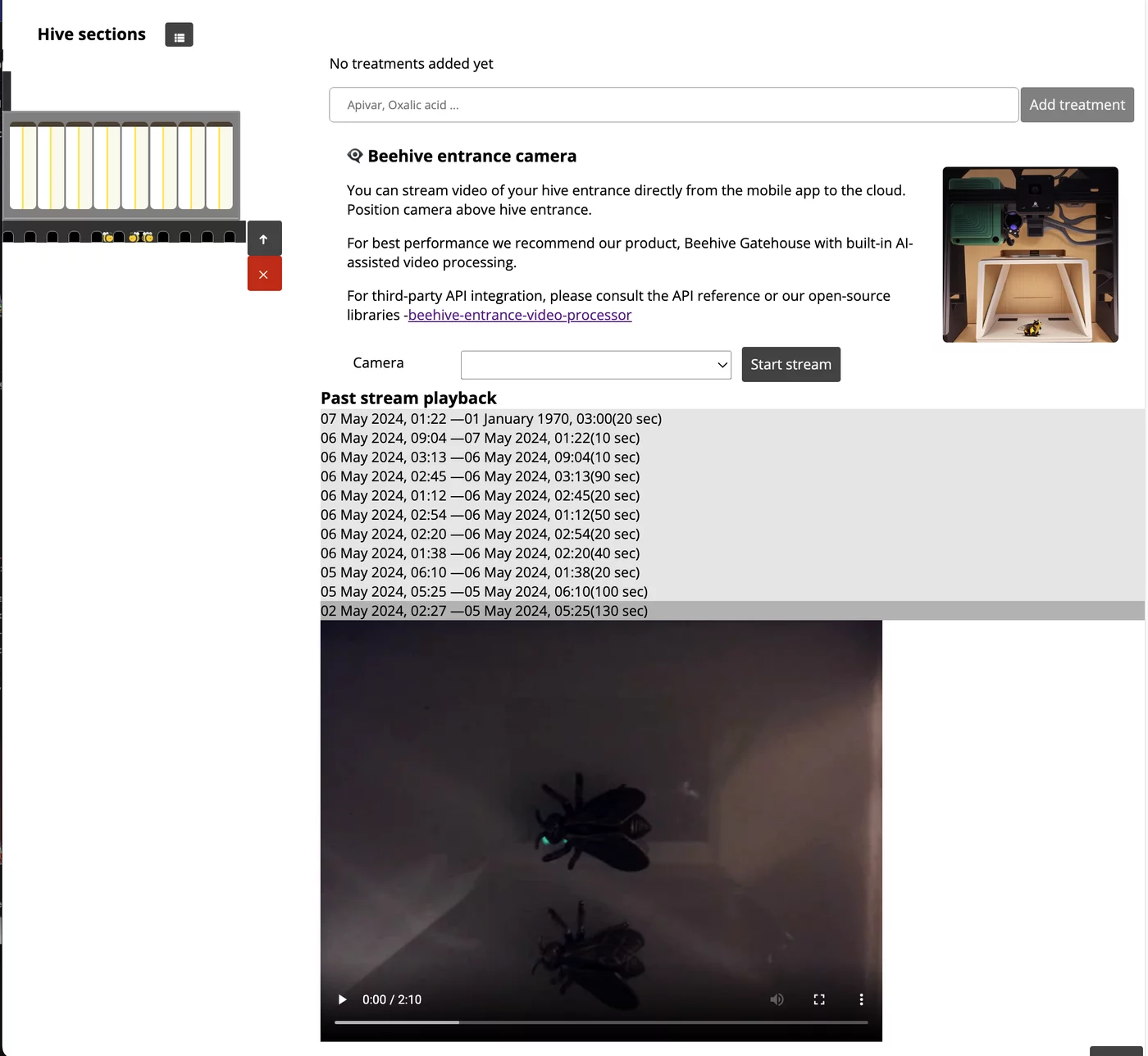Focus the Apivar, Oxalic acid treatment field
Screen dimensions: 1148x1056
tap(674, 105)
